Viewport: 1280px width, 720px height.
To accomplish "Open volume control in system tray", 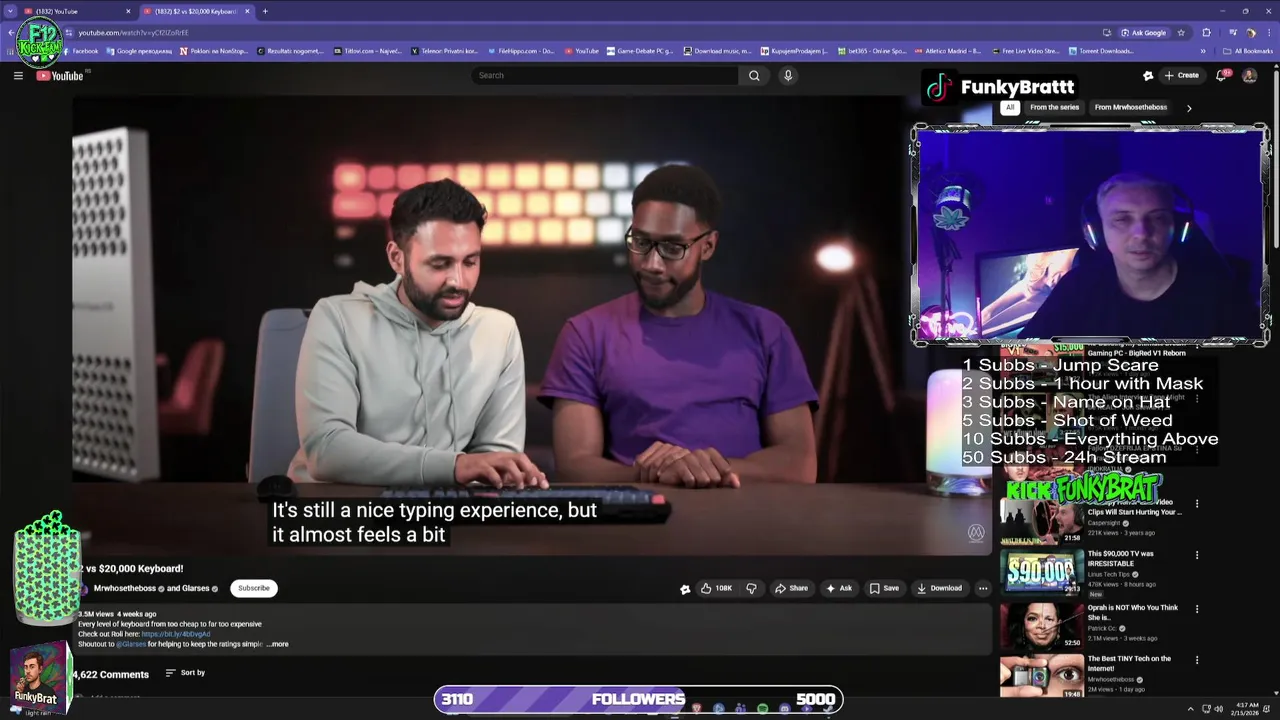I will tap(1218, 709).
